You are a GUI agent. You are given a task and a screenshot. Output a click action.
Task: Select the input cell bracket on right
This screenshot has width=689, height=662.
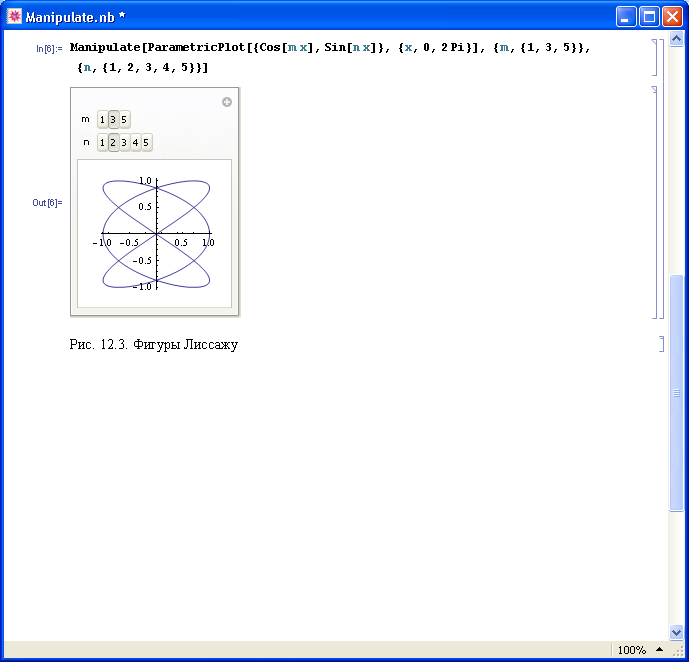655,58
